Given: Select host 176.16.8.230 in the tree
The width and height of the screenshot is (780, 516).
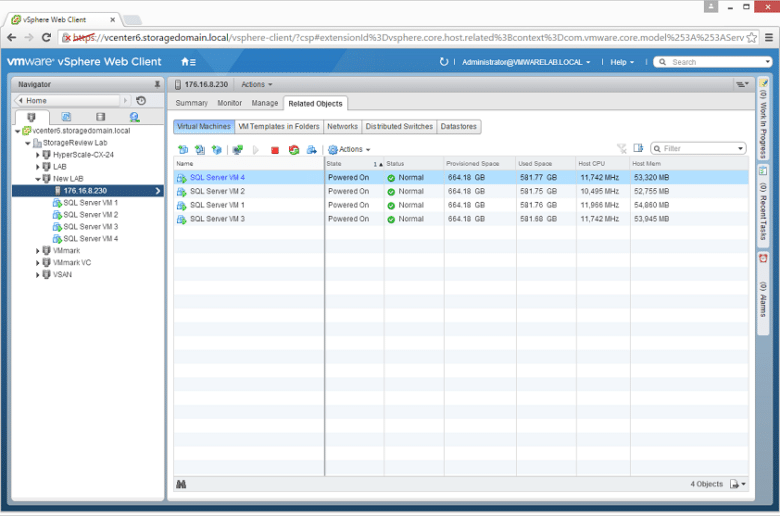Looking at the screenshot, I should click(x=88, y=191).
